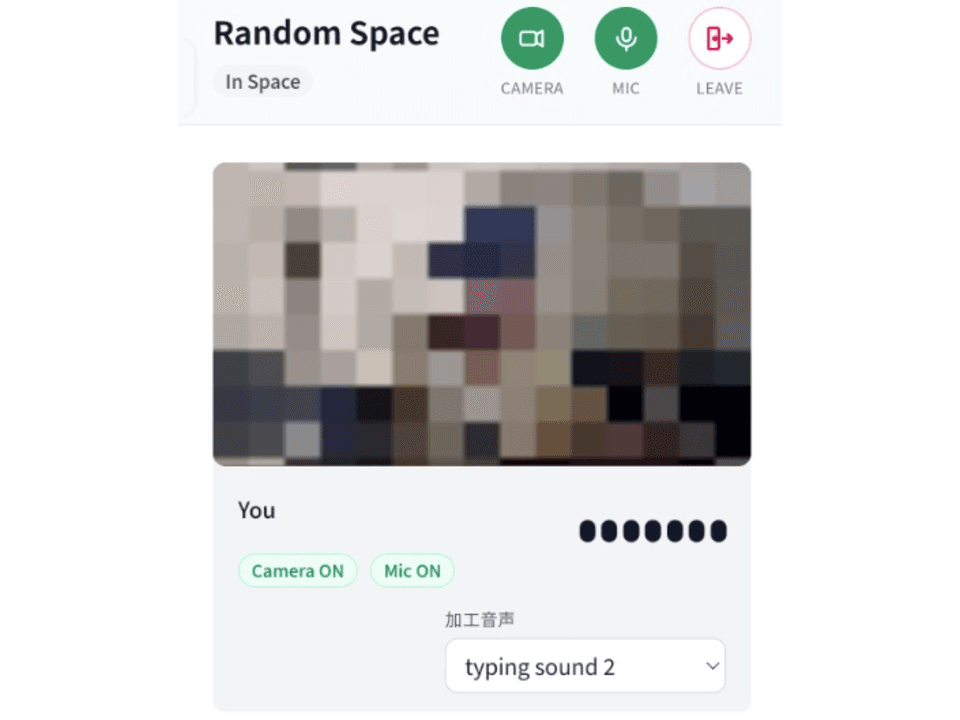This screenshot has width=960, height=720.
Task: Click the CAMERA label under the icon
Action: pos(532,89)
